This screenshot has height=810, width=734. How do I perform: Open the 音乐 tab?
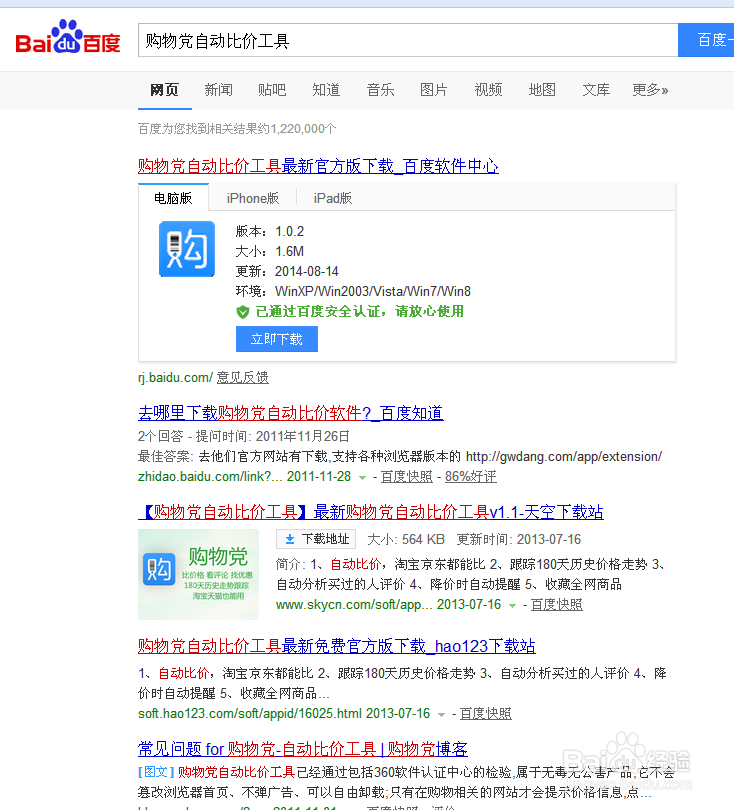coord(380,90)
